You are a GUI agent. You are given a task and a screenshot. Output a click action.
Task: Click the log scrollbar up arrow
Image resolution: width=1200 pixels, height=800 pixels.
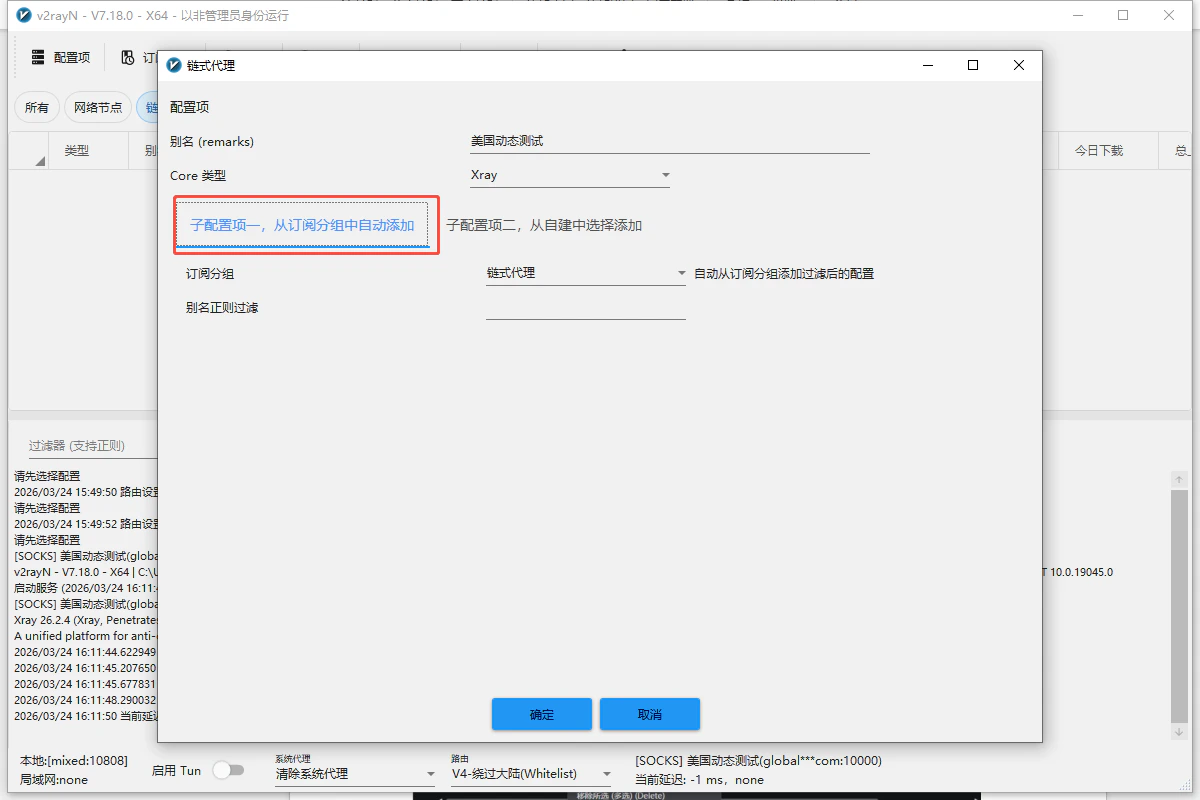click(1180, 479)
